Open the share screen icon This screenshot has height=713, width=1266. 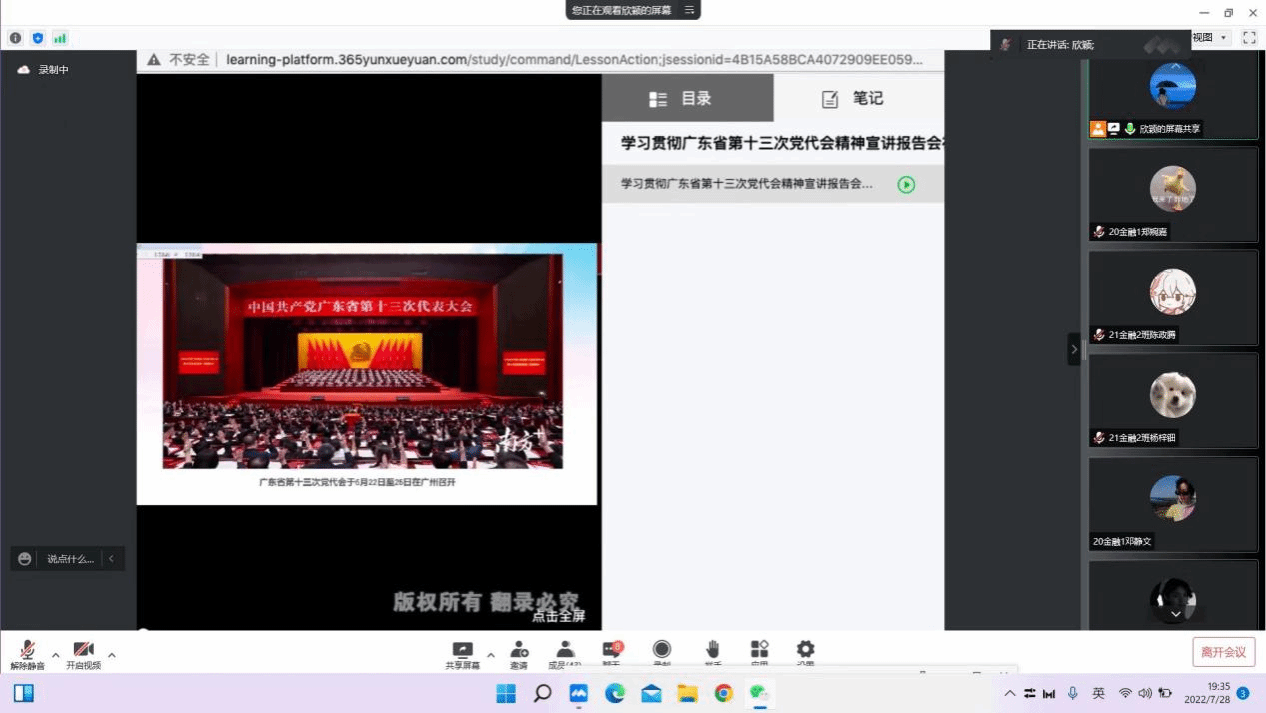point(462,651)
